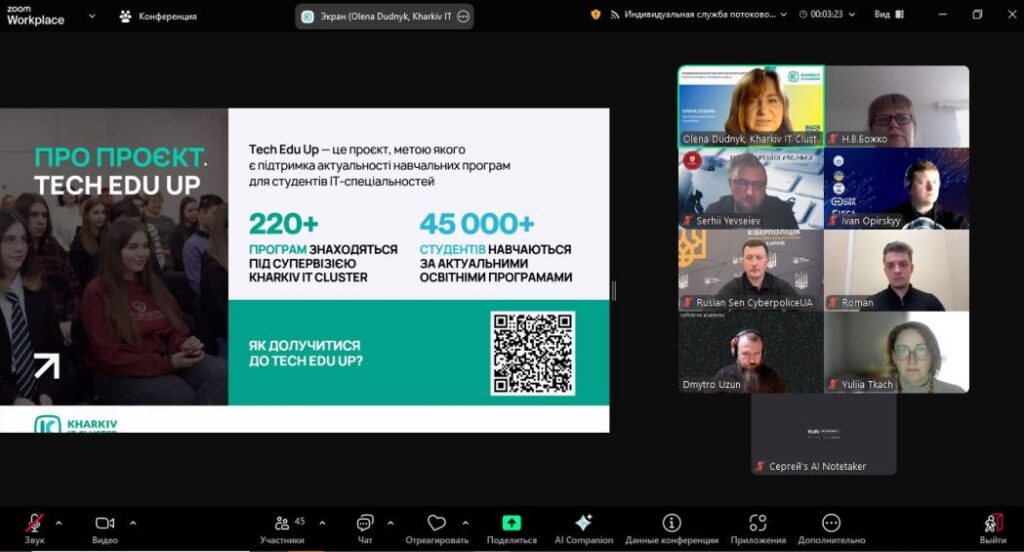
Task: Click the orange encryption shield icon
Action: pyautogui.click(x=596, y=14)
